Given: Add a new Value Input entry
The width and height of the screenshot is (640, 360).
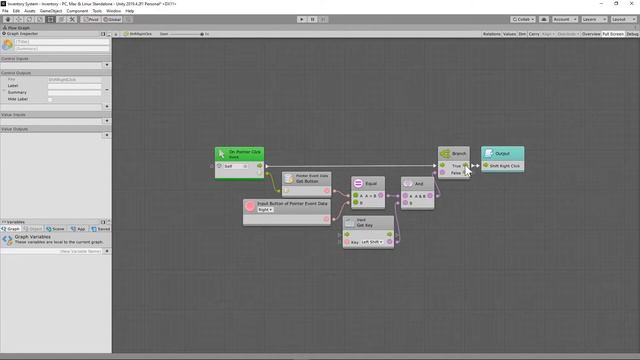Looking at the screenshot, I should [107, 121].
